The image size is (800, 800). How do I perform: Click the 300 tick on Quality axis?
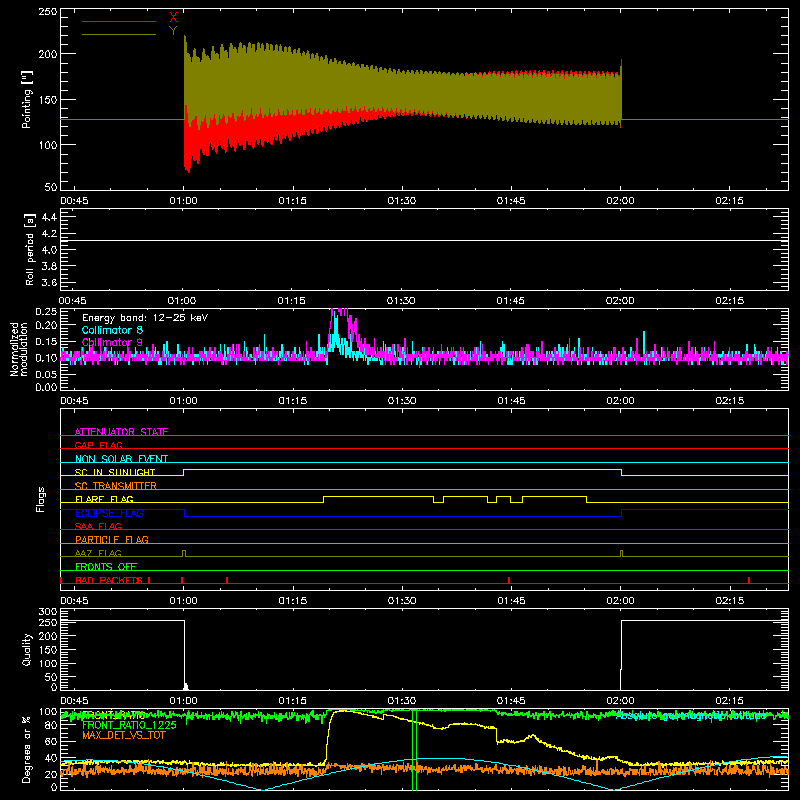point(48,612)
